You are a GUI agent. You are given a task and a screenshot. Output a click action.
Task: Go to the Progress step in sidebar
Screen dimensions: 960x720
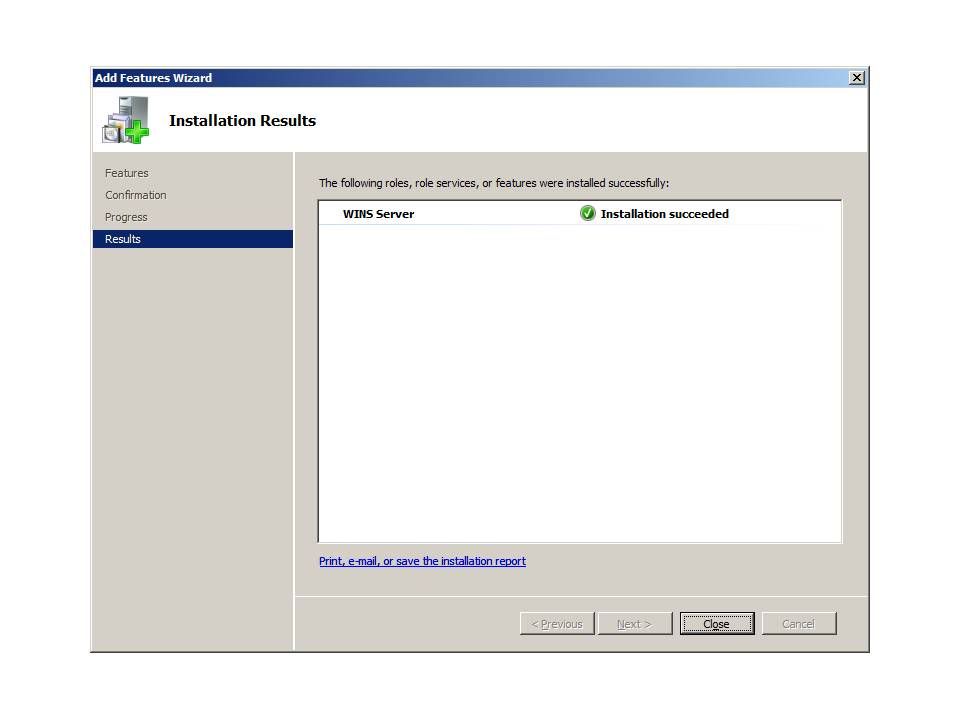[x=126, y=217]
